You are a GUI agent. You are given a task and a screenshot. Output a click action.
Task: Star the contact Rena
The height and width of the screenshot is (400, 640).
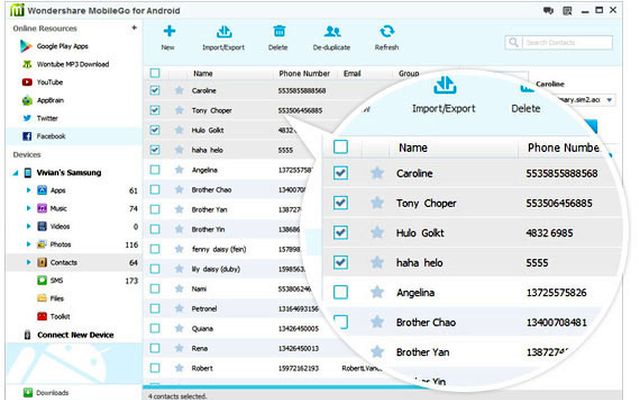pyautogui.click(x=179, y=348)
